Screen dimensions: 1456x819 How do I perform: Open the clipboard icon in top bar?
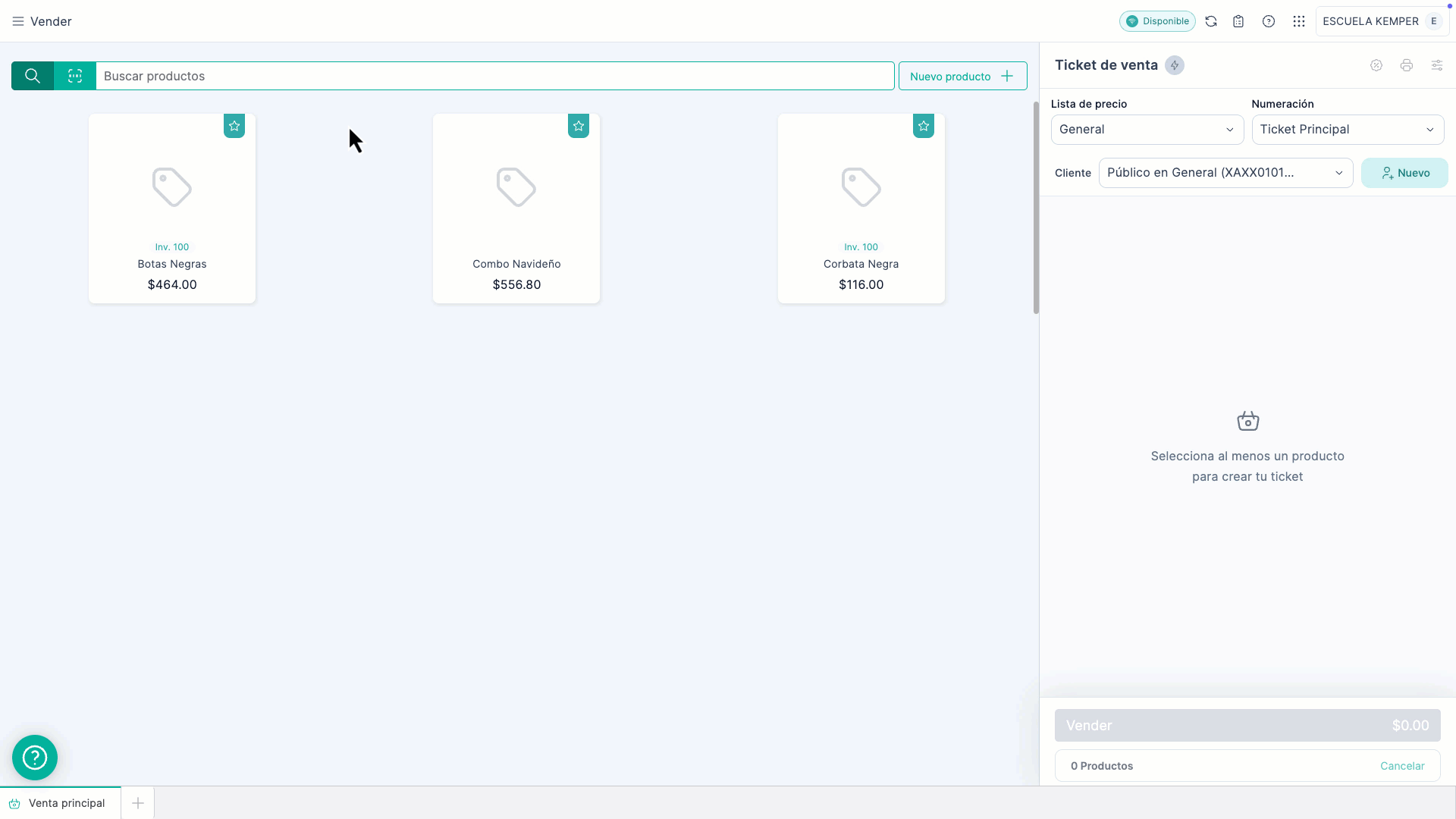(x=1238, y=21)
